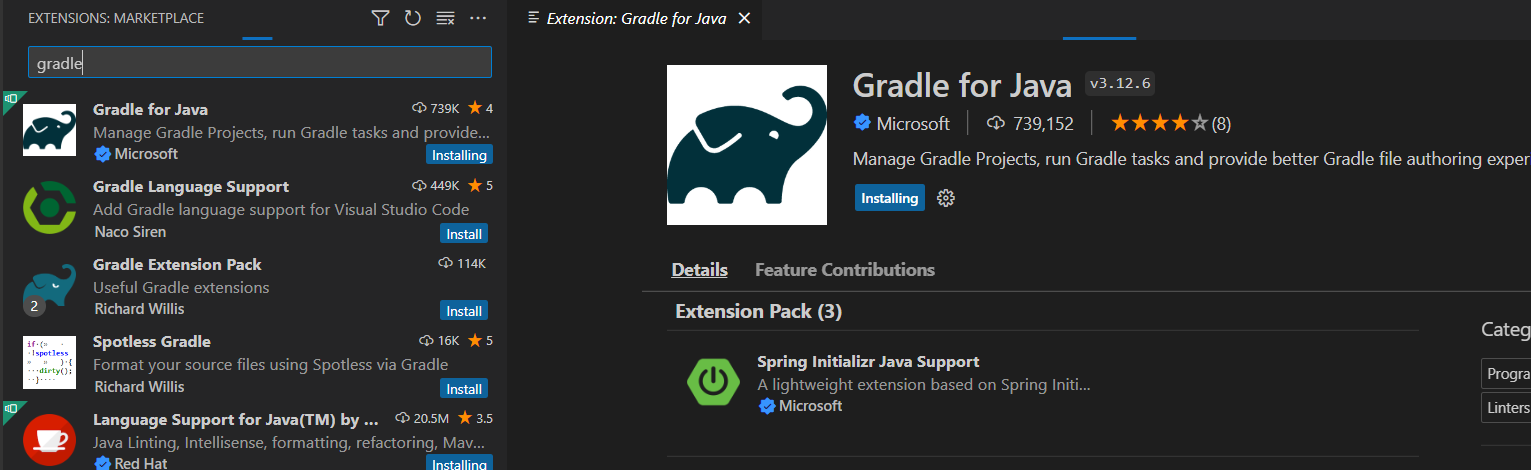This screenshot has width=1531, height=470.
Task: Click the large Gradle elephant logo in details
Action: click(747, 145)
